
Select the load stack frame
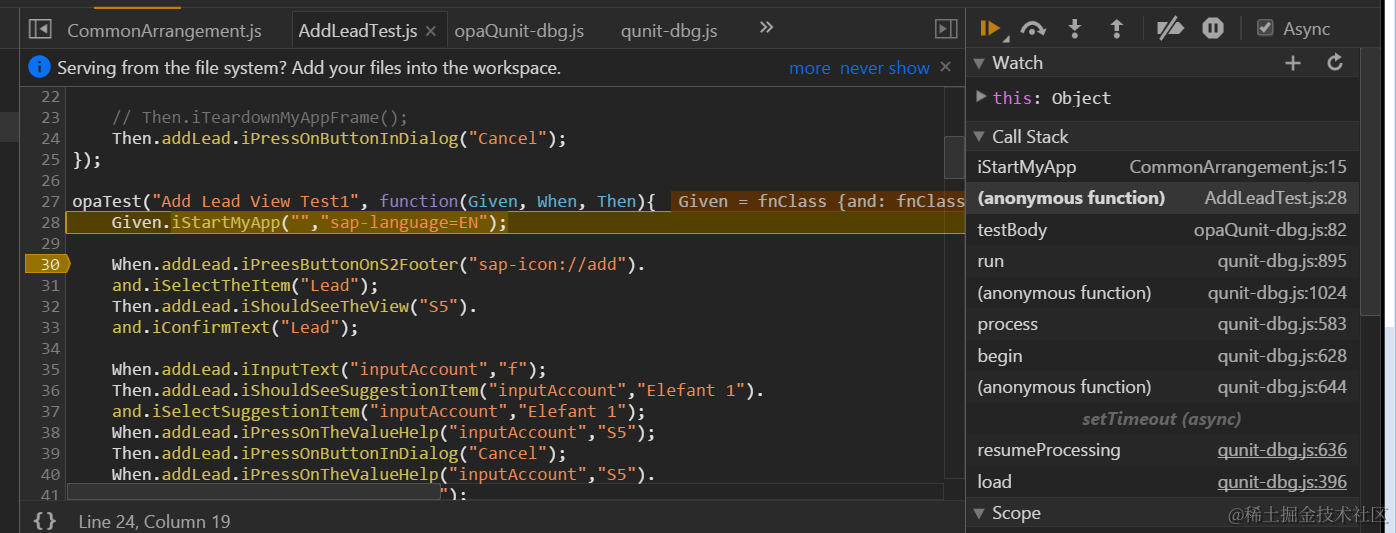pyautogui.click(x=1162, y=482)
